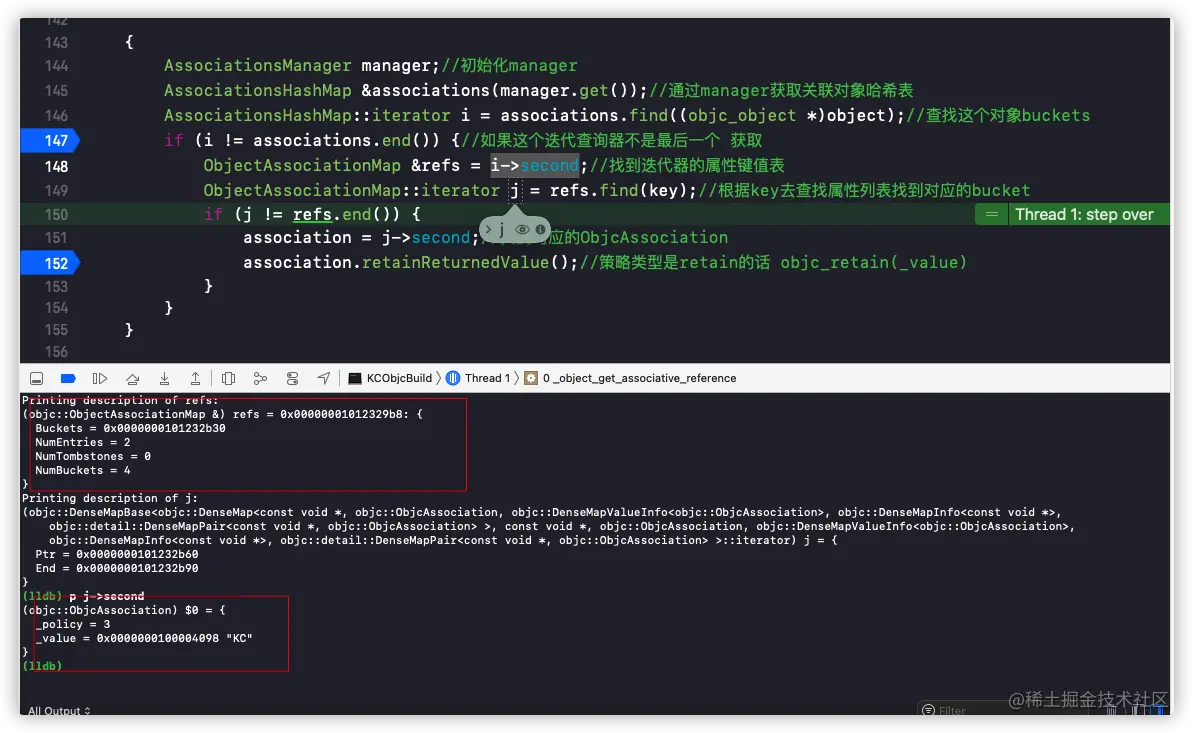1192x733 pixels.
Task: Expand variable j in the data tip
Action: click(x=488, y=229)
